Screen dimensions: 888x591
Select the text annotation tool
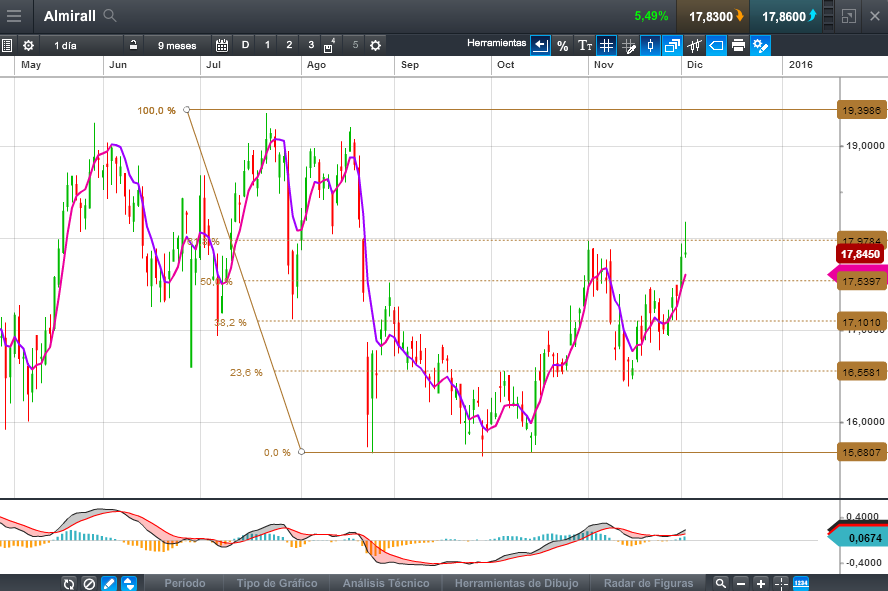click(585, 45)
